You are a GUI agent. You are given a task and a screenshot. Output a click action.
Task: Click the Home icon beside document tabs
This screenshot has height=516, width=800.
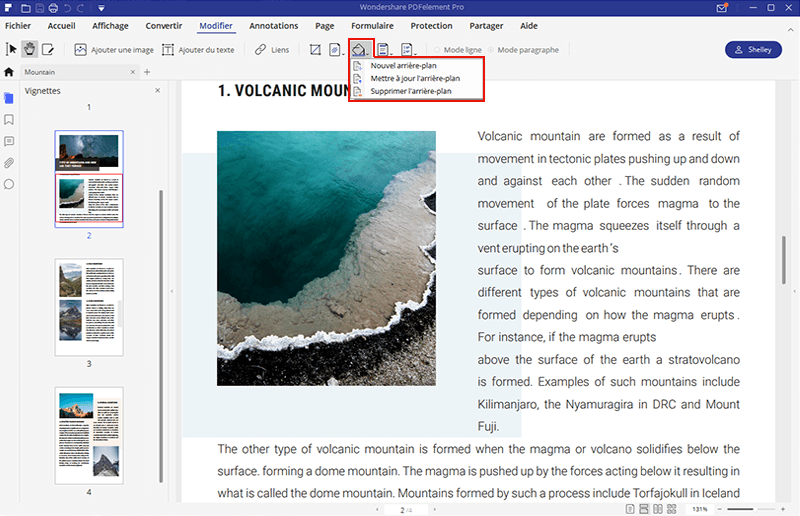(x=9, y=72)
